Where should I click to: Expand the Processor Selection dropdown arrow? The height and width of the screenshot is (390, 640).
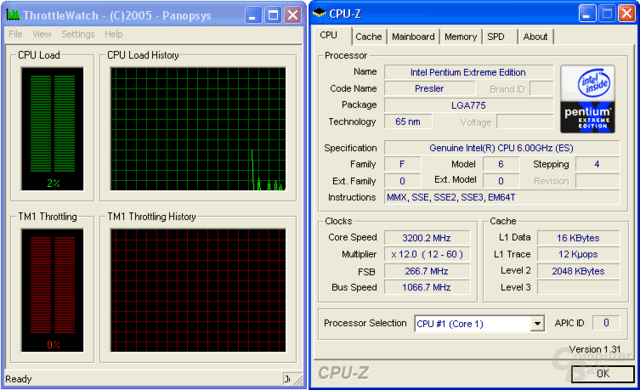[x=538, y=324]
